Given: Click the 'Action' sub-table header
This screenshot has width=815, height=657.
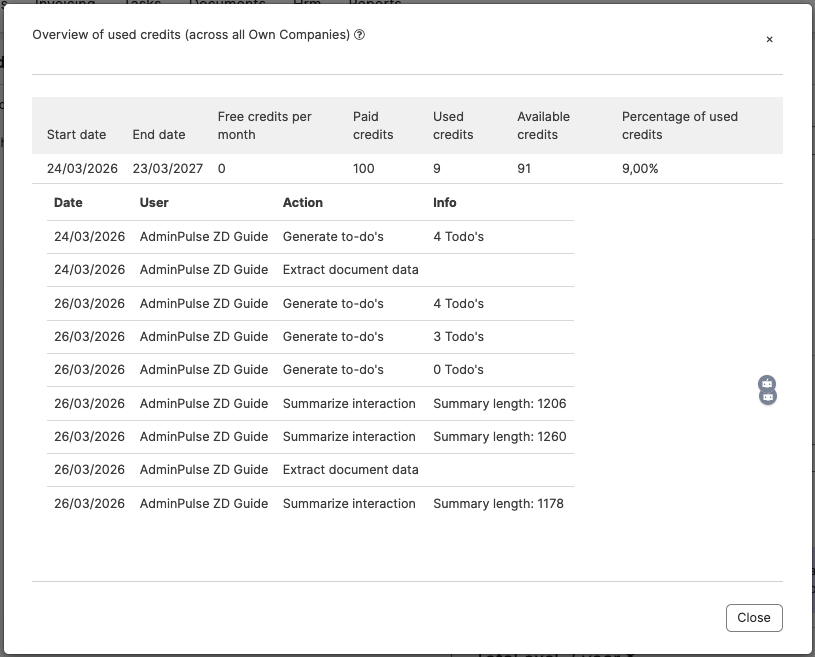Looking at the screenshot, I should coord(303,203).
